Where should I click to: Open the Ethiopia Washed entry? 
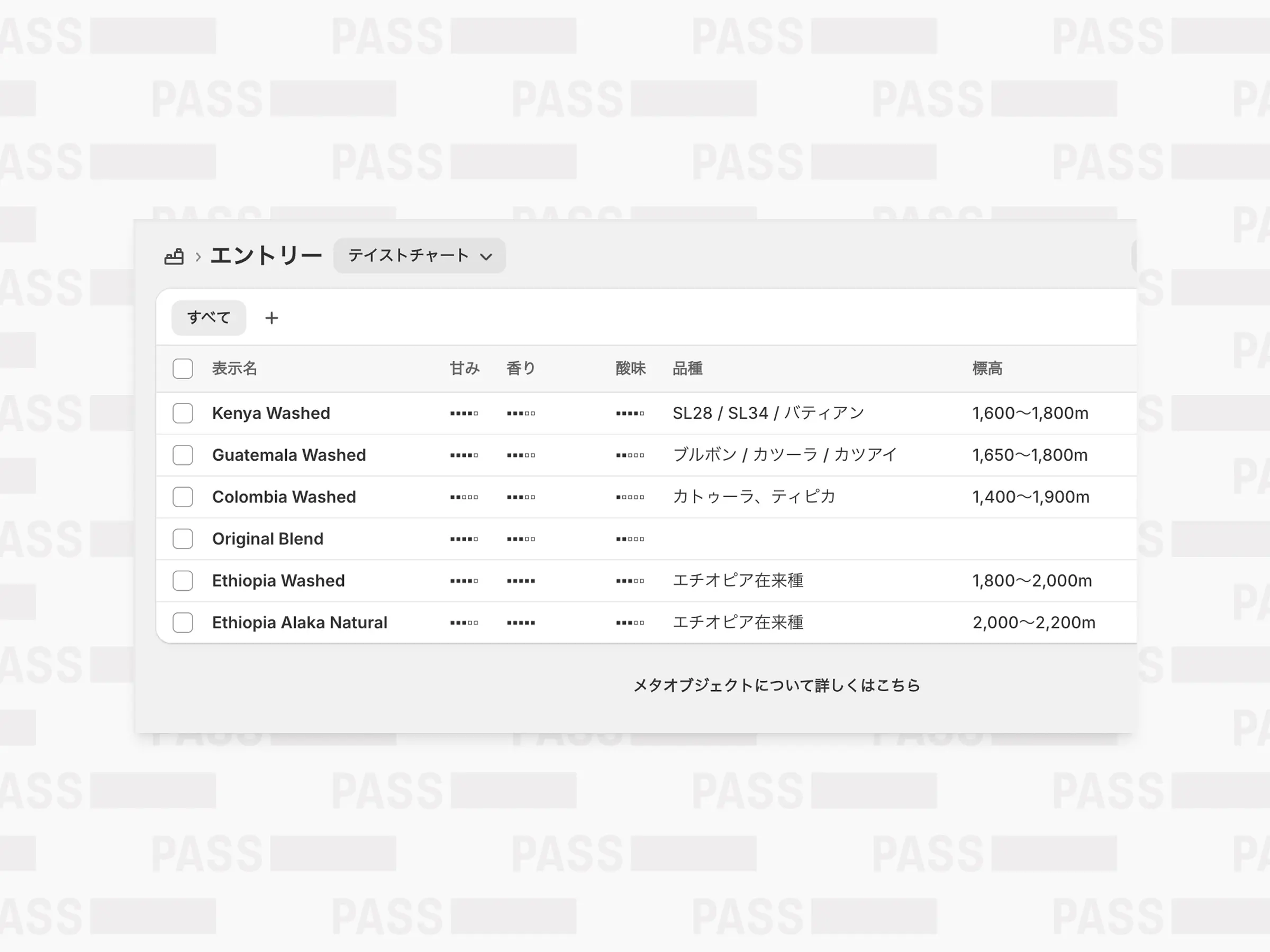tap(278, 580)
